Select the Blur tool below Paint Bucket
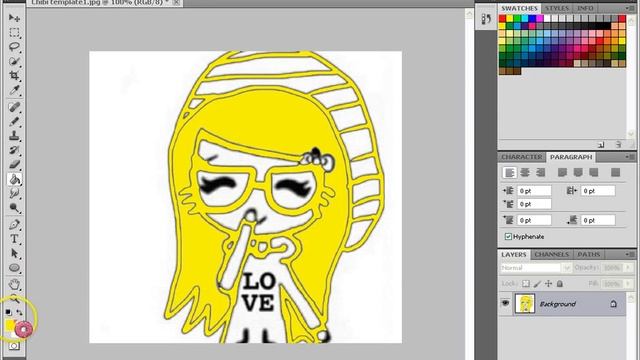The width and height of the screenshot is (640, 360). click(x=14, y=193)
